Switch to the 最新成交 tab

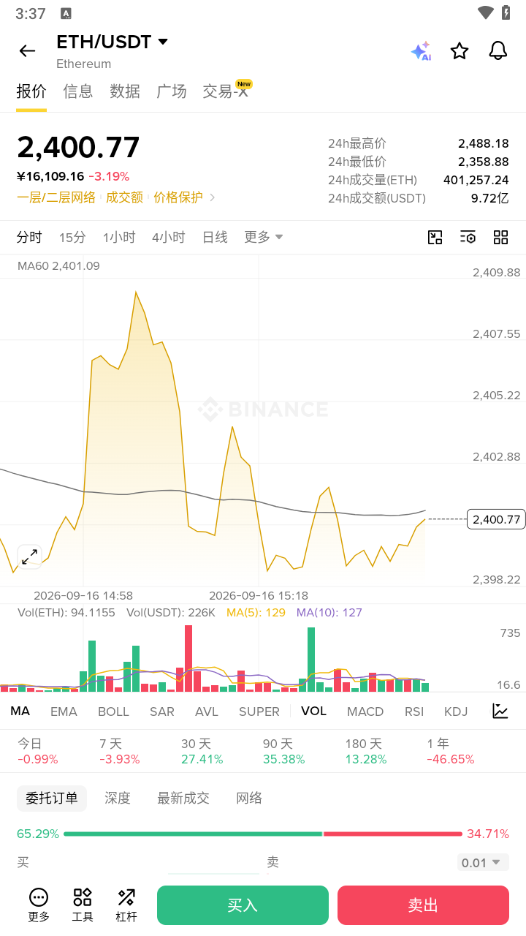pos(183,798)
